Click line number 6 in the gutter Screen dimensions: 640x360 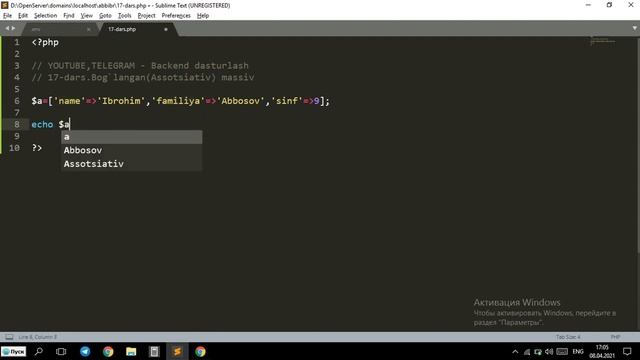point(17,101)
